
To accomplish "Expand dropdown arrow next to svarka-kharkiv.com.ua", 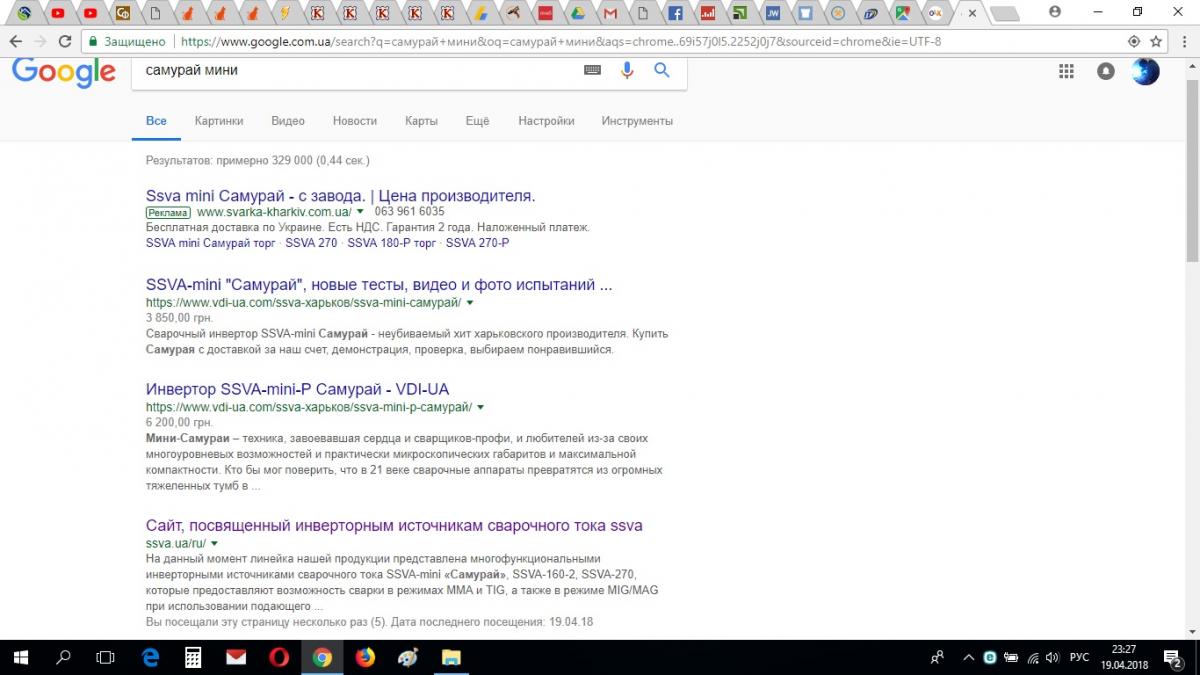I will coord(360,212).
